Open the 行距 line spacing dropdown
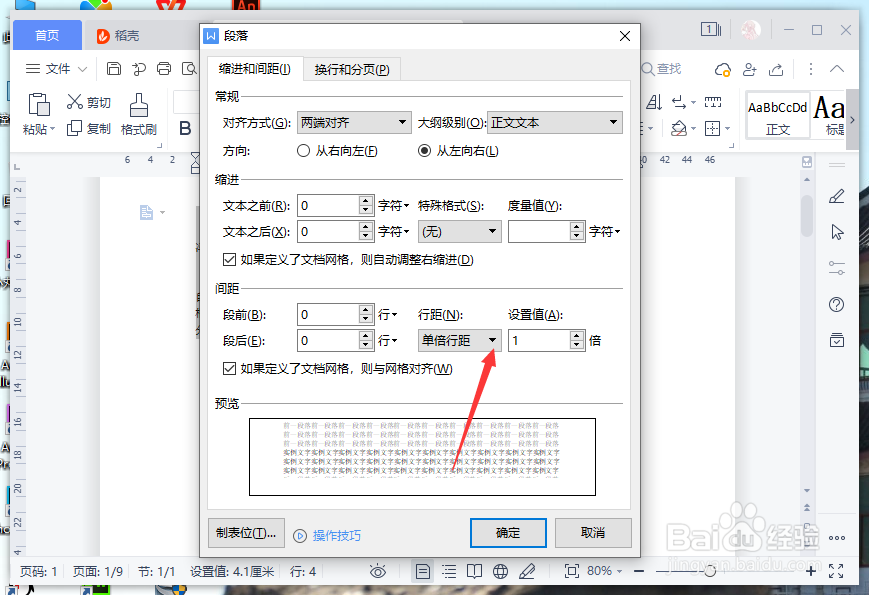This screenshot has height=595, width=869. click(494, 340)
